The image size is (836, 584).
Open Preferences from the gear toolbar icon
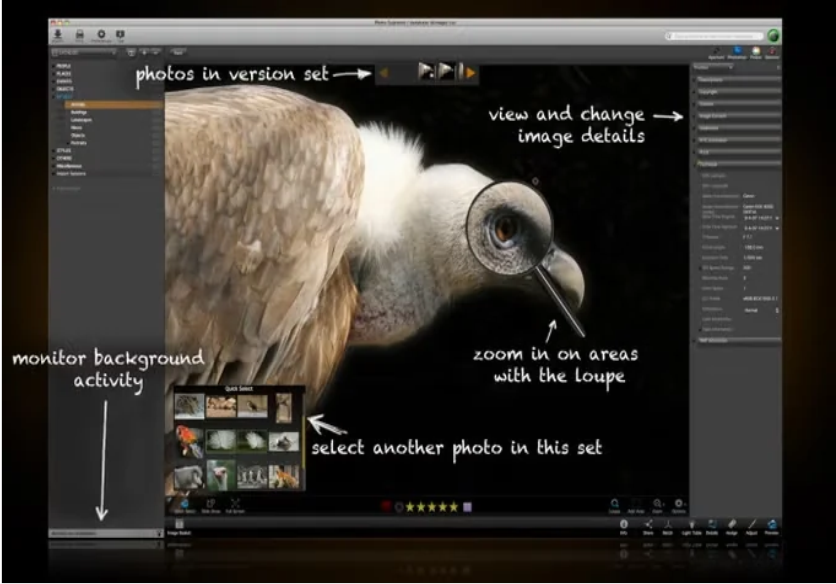101,35
